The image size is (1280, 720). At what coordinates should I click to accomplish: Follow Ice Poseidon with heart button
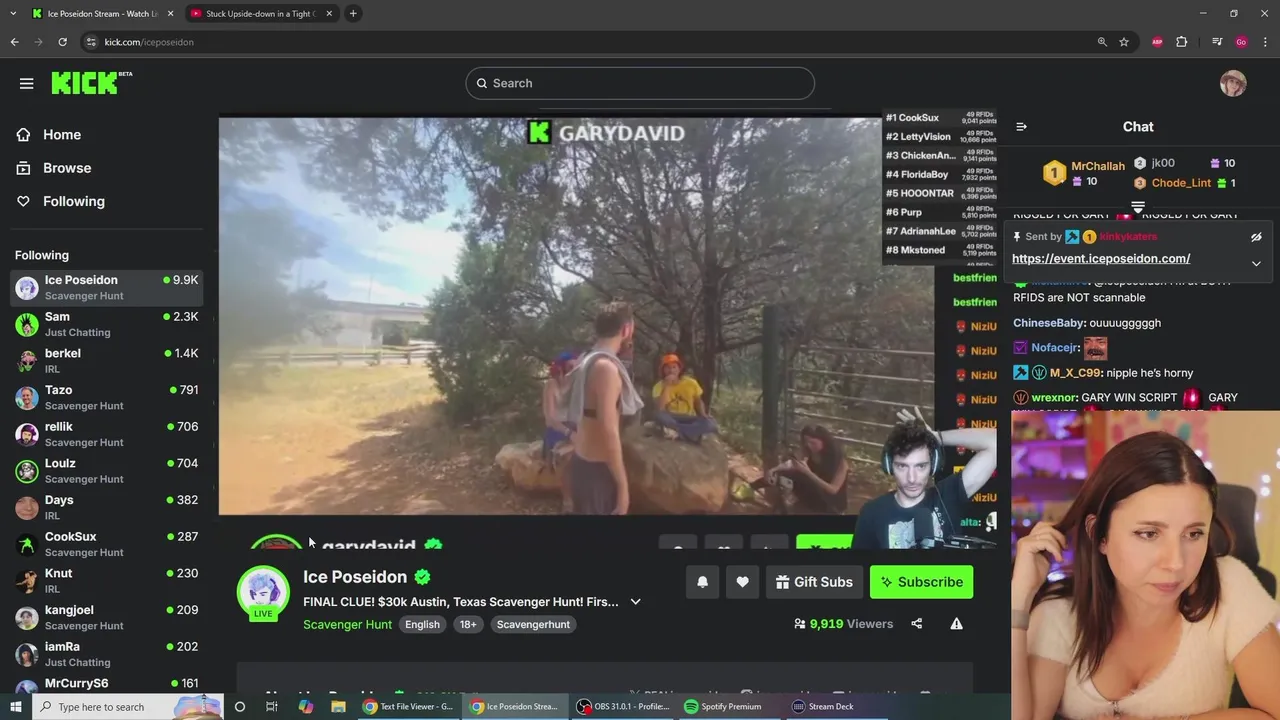pos(742,582)
